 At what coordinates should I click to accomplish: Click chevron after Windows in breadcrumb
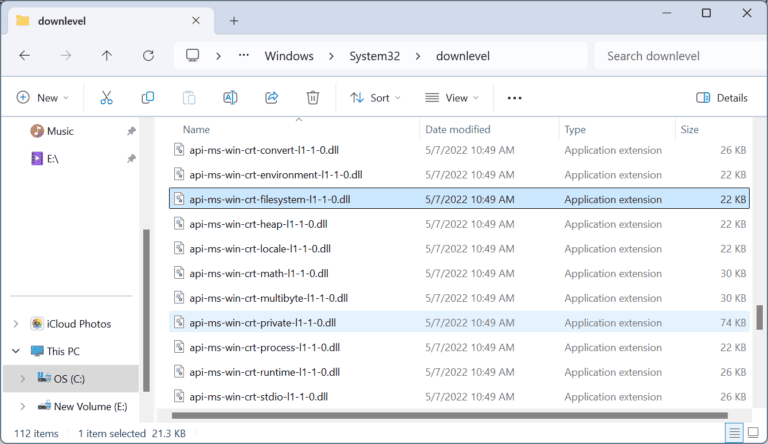pyautogui.click(x=332, y=56)
